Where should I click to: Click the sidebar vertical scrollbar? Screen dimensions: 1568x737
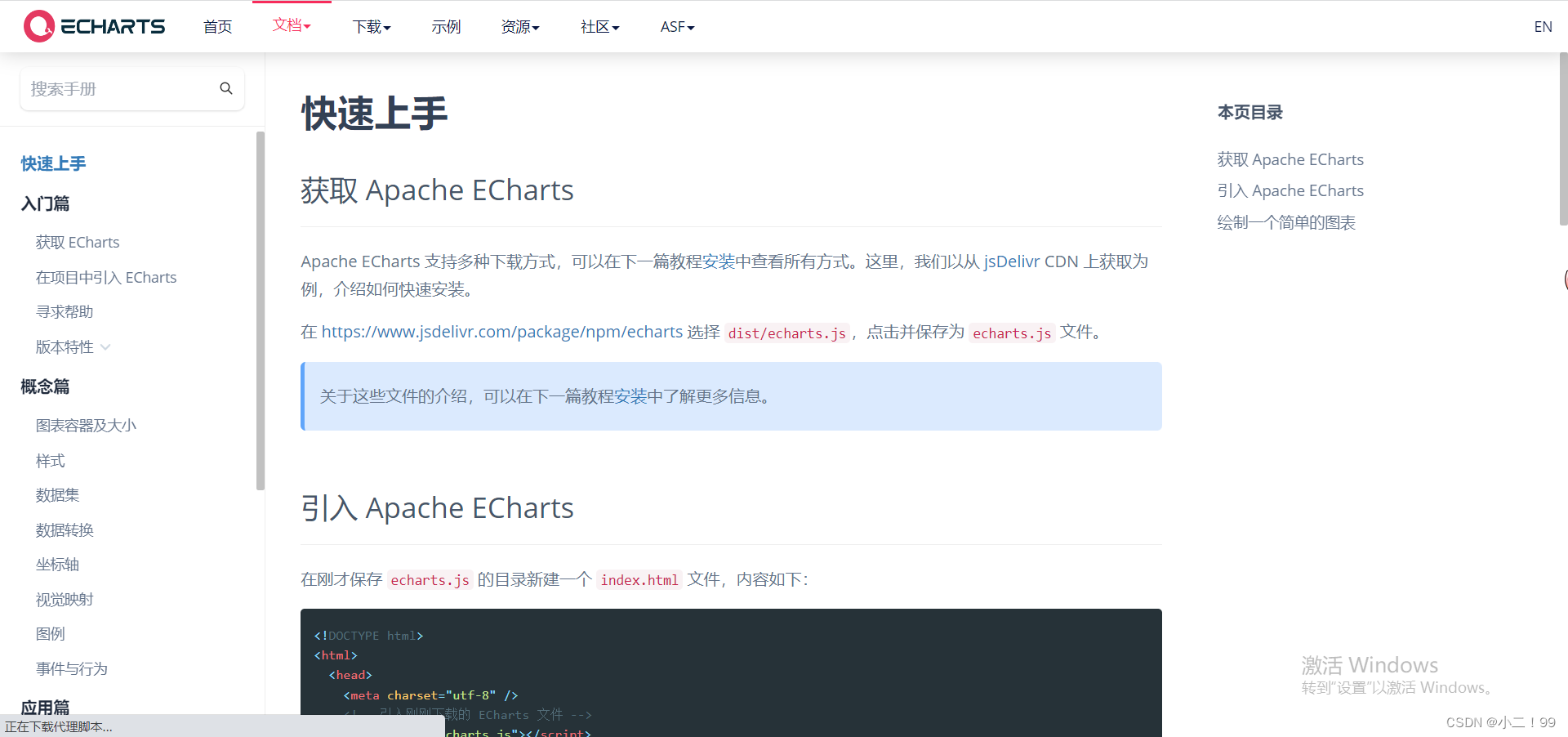[x=261, y=310]
